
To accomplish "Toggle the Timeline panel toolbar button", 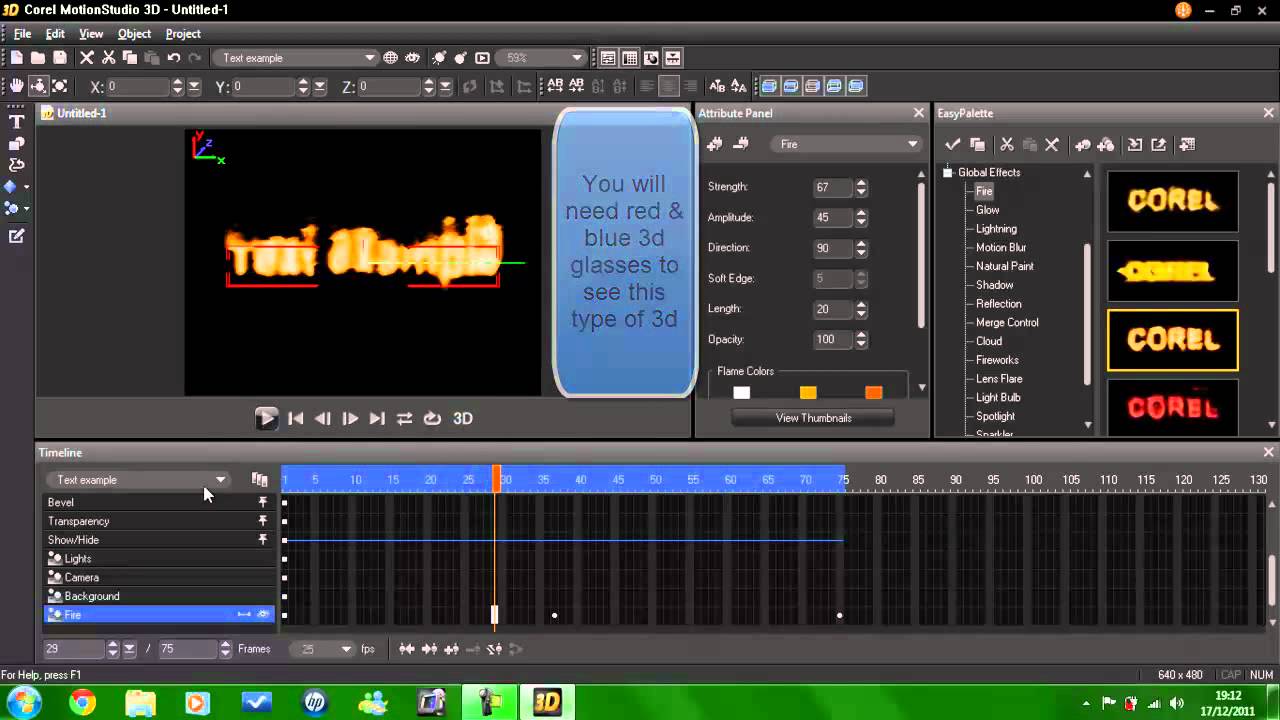I will coord(673,58).
